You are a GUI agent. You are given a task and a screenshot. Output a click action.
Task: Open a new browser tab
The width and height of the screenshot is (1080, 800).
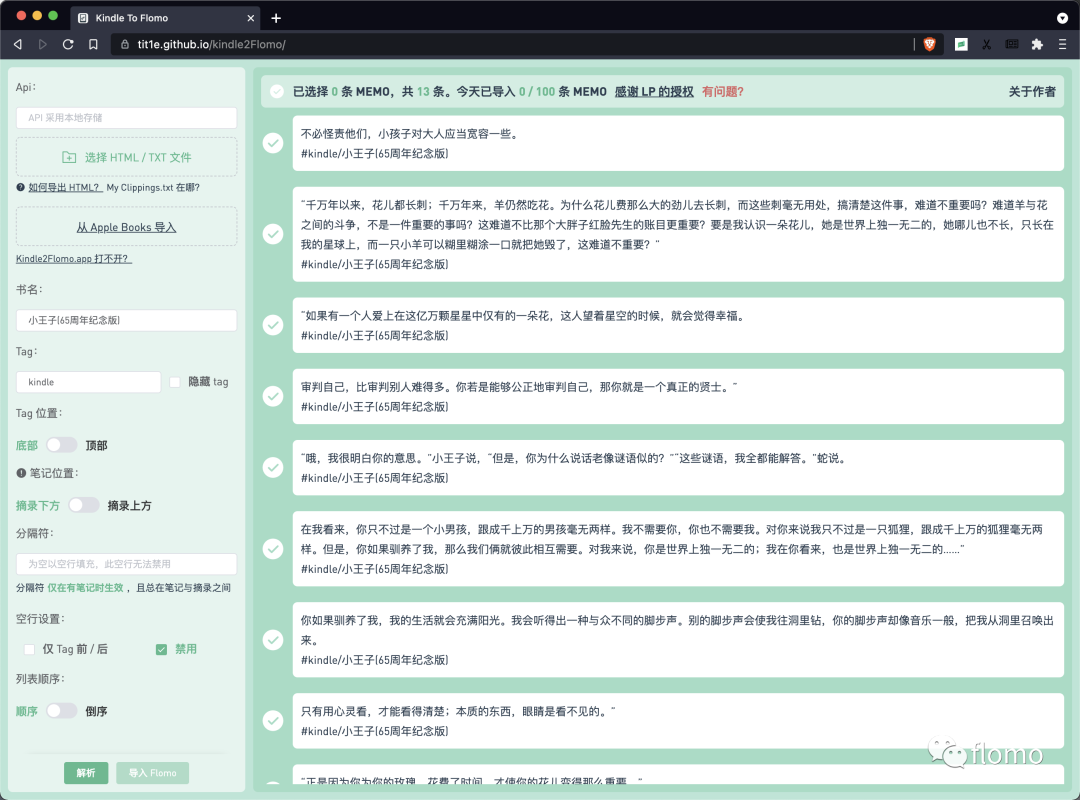[276, 18]
